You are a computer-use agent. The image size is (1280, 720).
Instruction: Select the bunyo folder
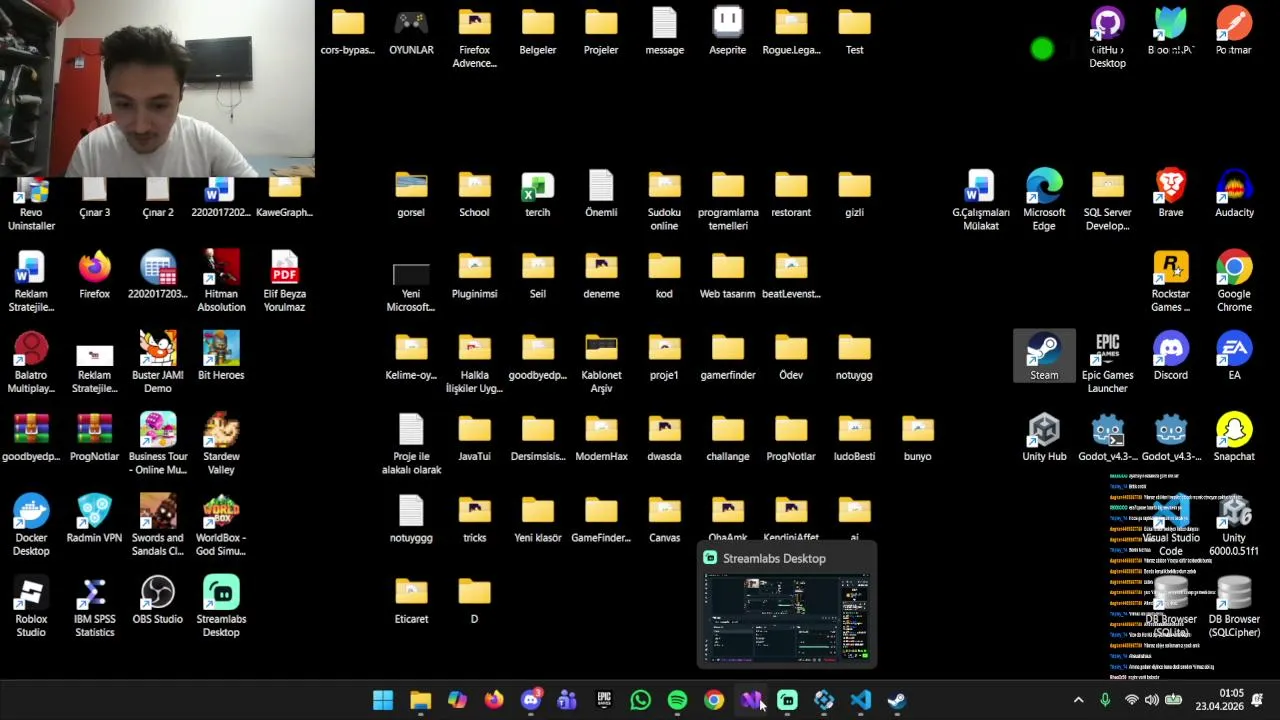917,437
